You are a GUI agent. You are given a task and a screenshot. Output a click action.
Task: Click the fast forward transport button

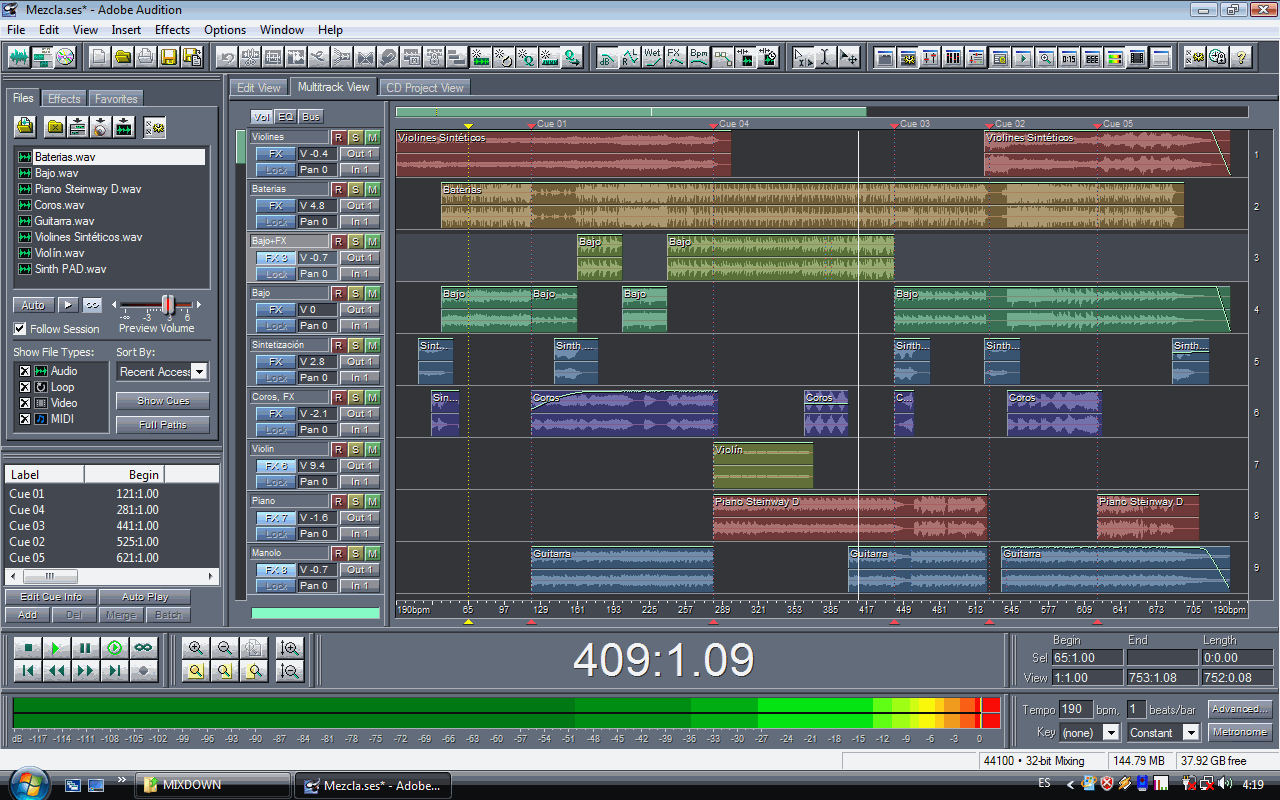(x=86, y=671)
